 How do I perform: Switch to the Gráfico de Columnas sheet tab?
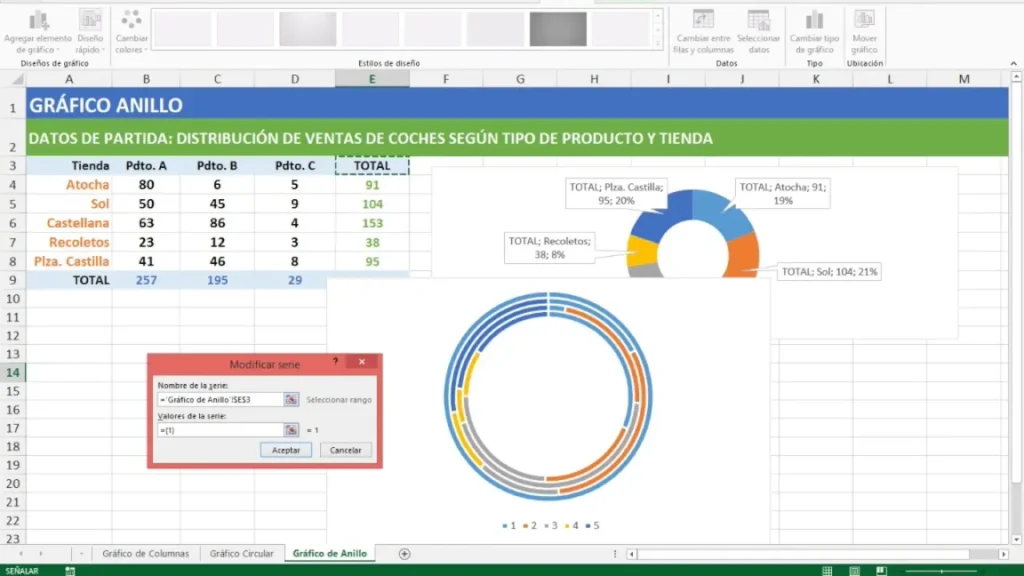145,553
